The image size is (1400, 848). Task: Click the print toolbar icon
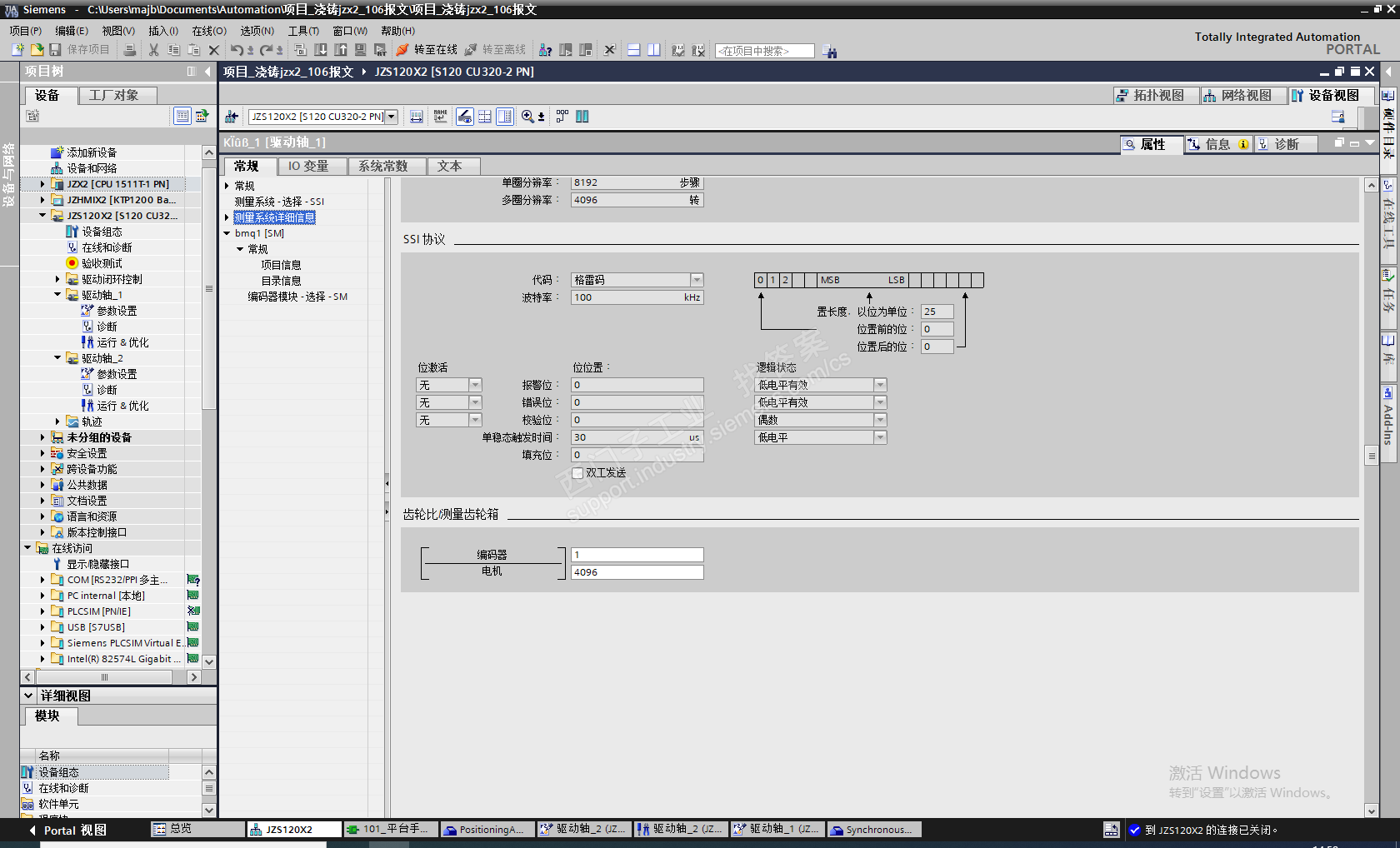click(130, 50)
